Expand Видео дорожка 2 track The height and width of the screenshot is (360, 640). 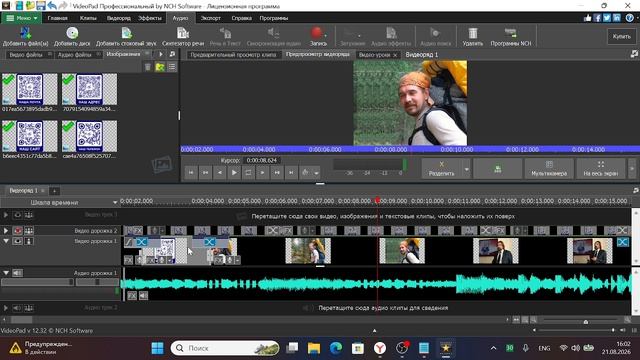[6, 231]
